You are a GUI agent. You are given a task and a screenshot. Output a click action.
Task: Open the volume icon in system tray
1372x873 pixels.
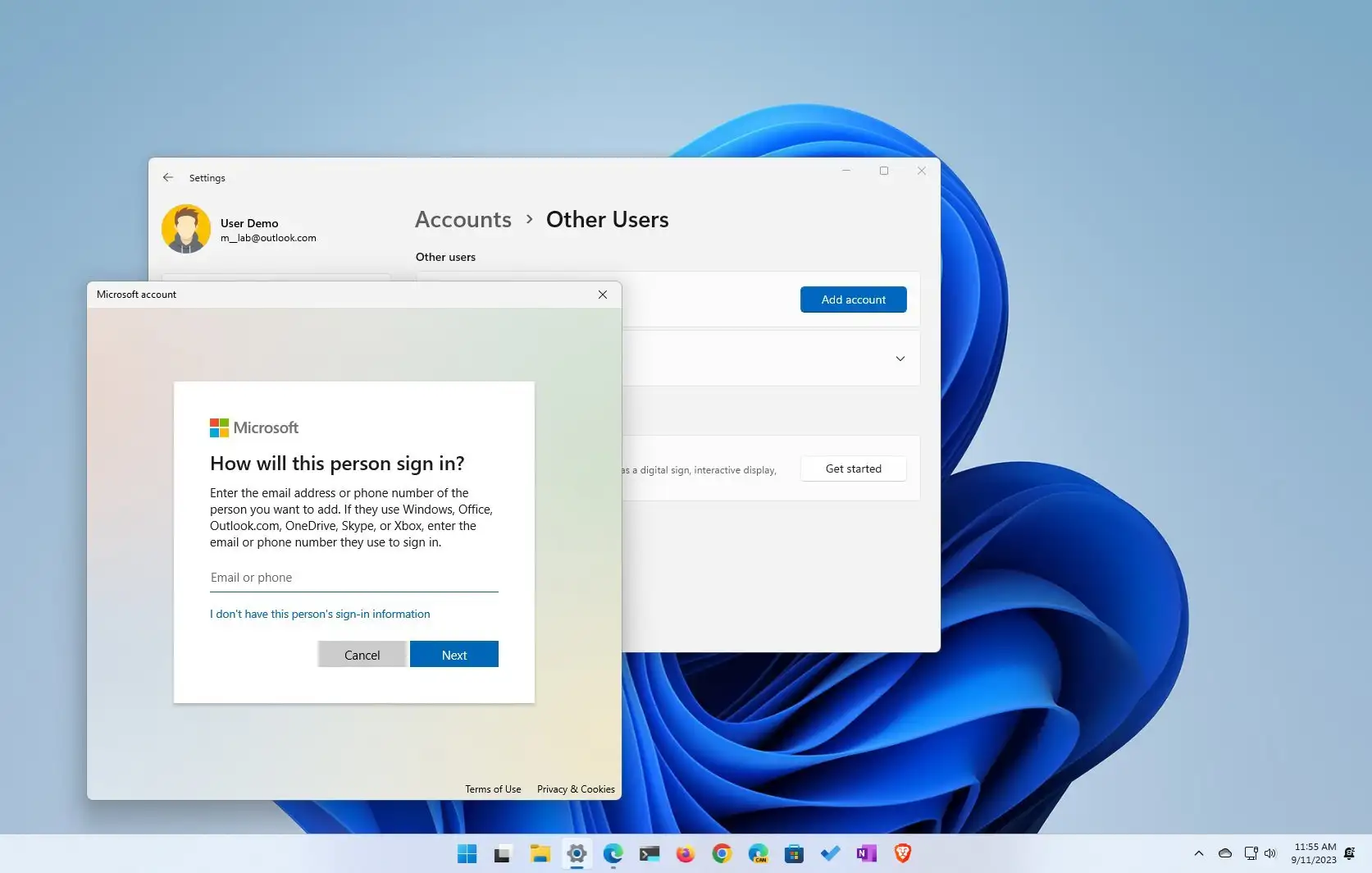click(1271, 853)
